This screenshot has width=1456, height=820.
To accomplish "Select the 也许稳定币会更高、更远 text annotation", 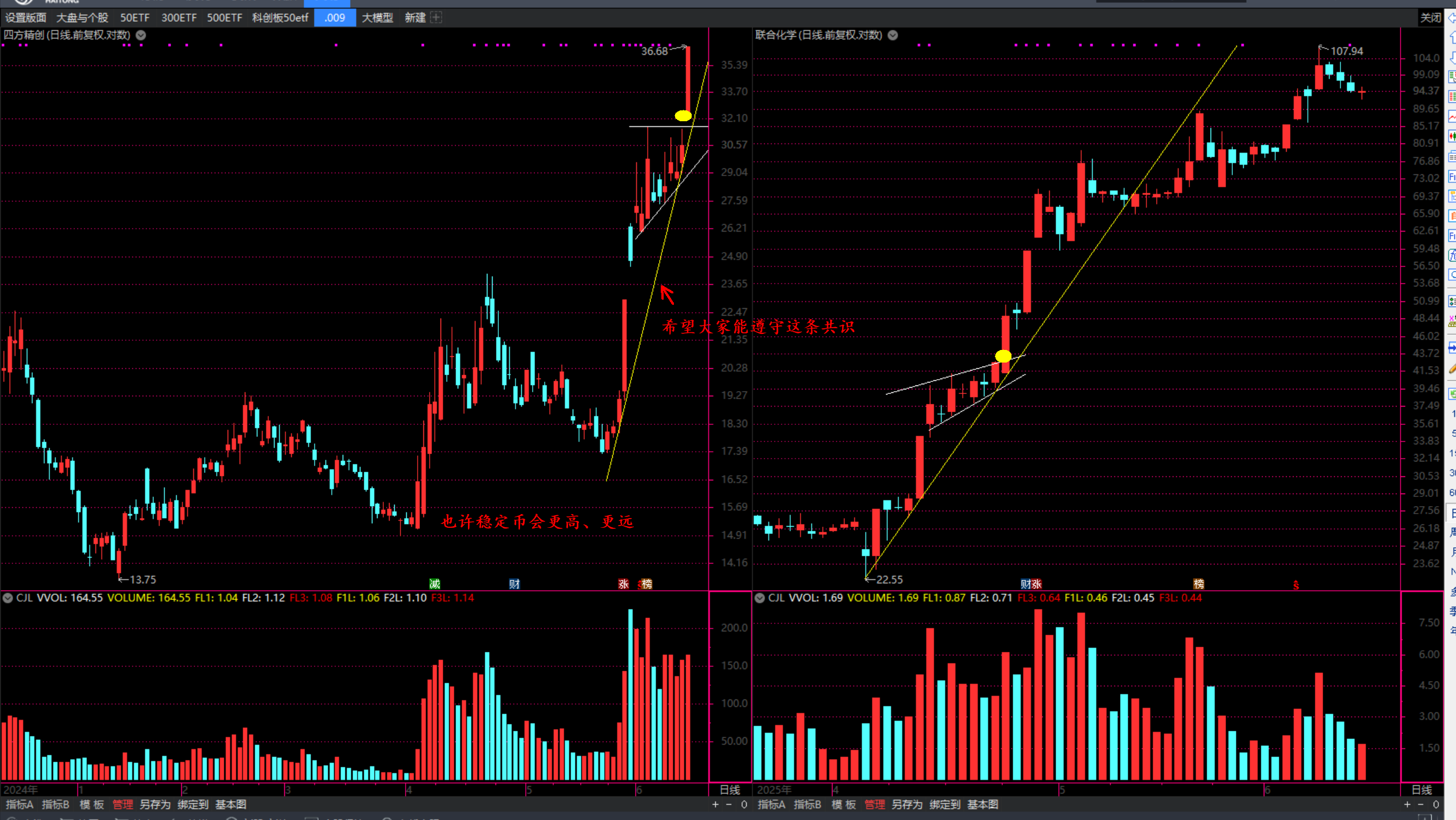I will (x=537, y=522).
